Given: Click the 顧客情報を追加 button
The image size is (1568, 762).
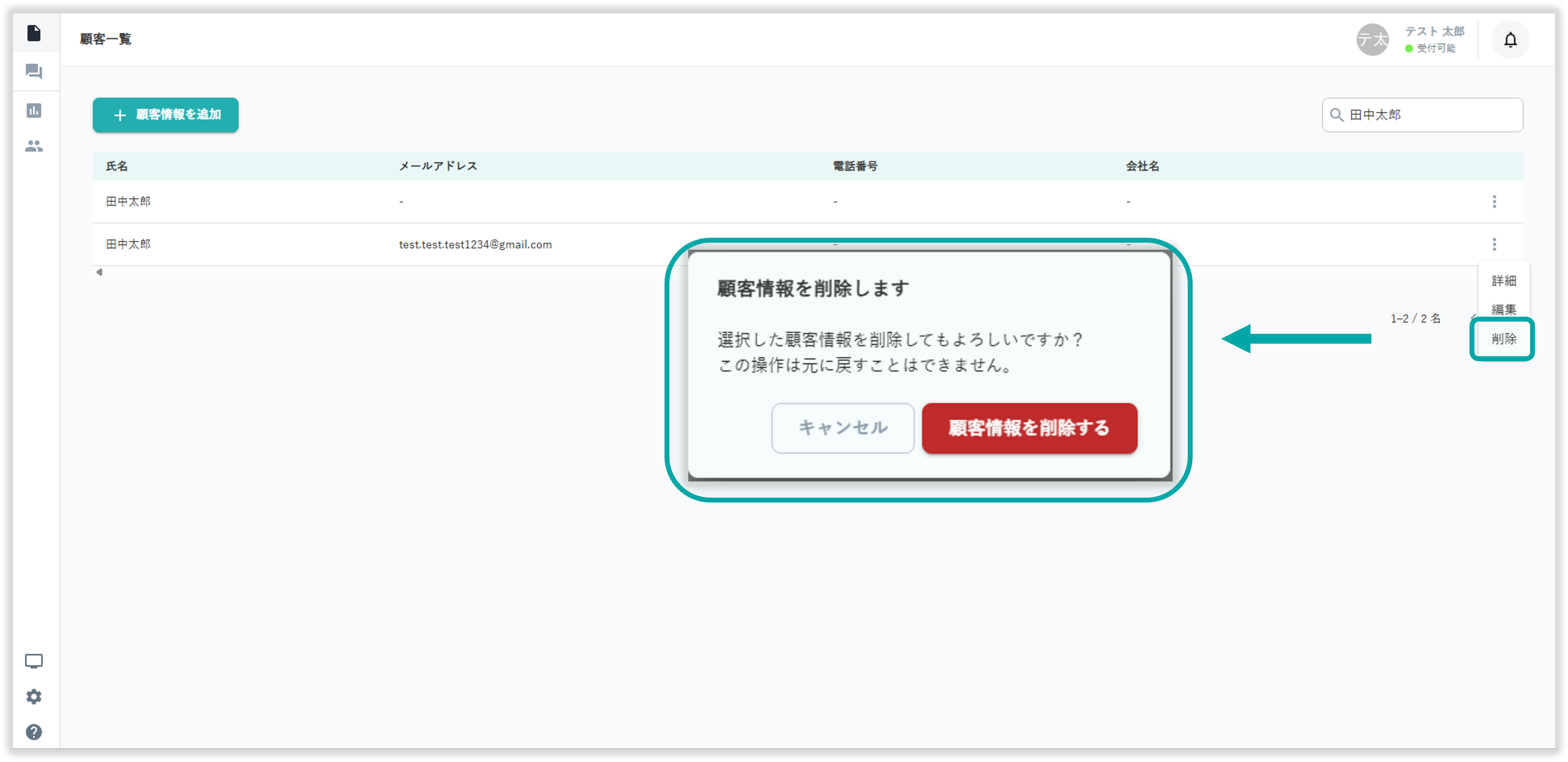Looking at the screenshot, I should (165, 115).
